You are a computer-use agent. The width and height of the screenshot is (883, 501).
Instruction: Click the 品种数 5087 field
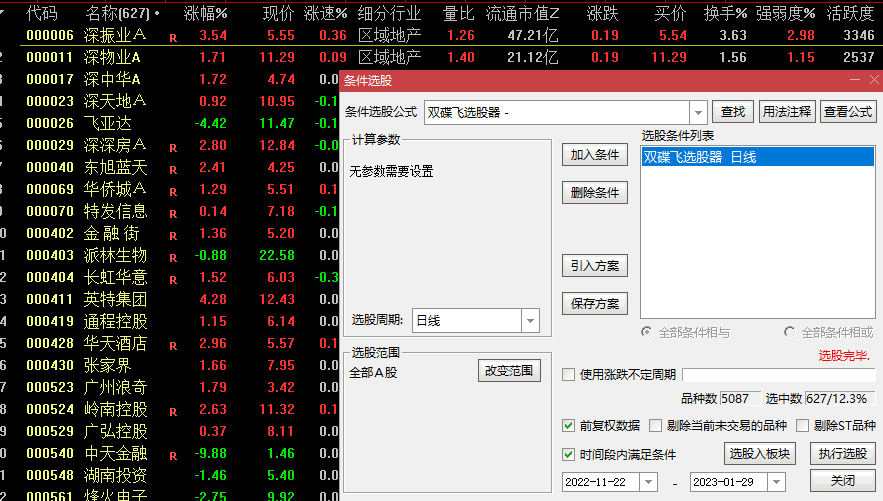point(739,399)
